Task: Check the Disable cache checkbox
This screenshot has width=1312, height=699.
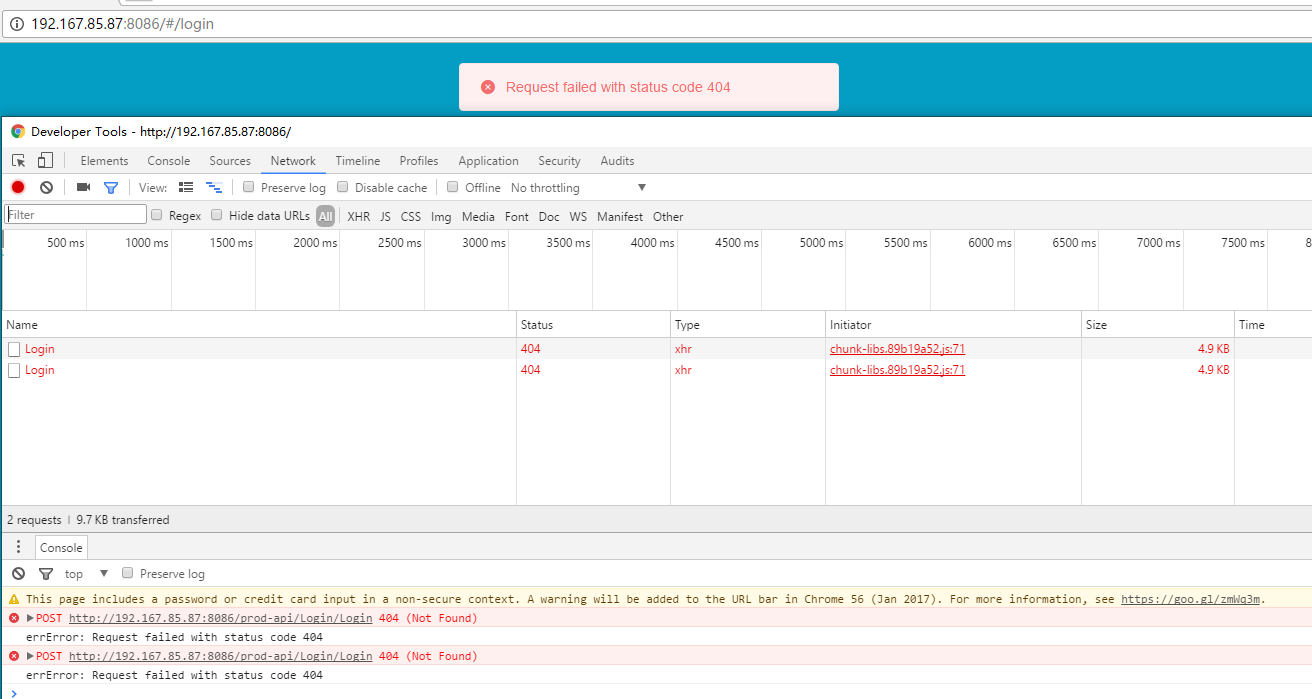Action: [343, 187]
